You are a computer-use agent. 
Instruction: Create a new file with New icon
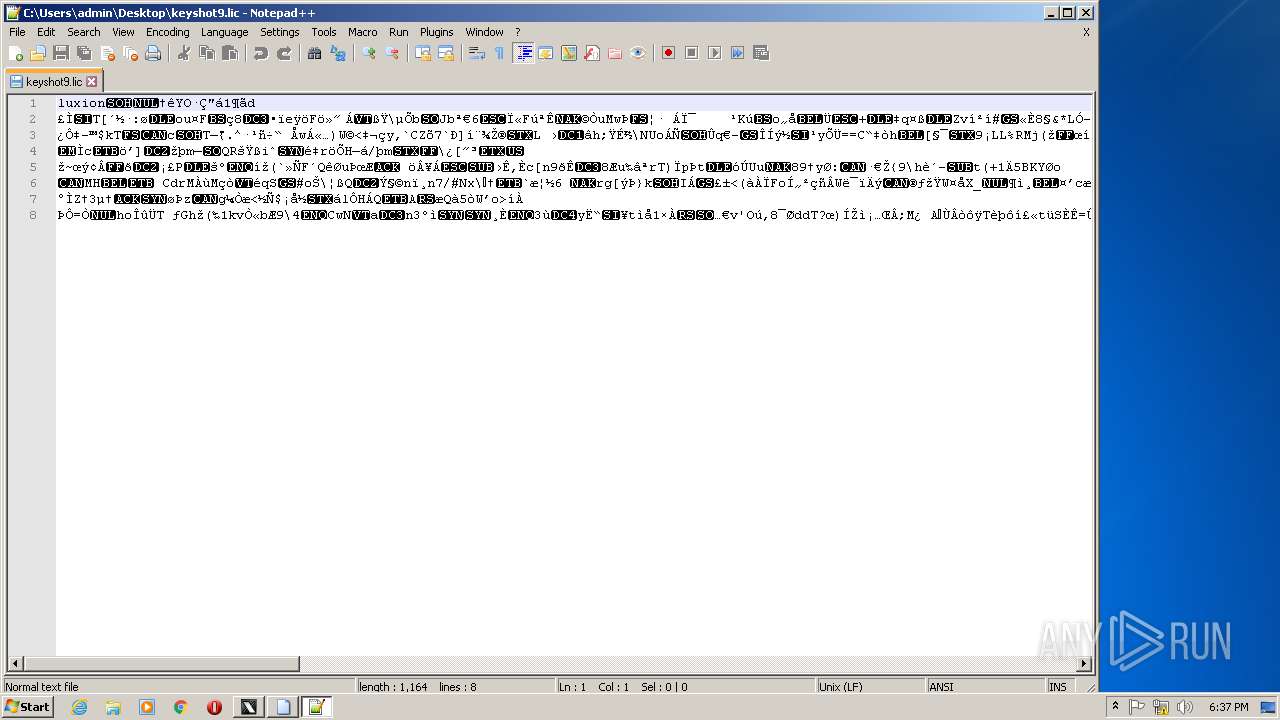point(16,53)
